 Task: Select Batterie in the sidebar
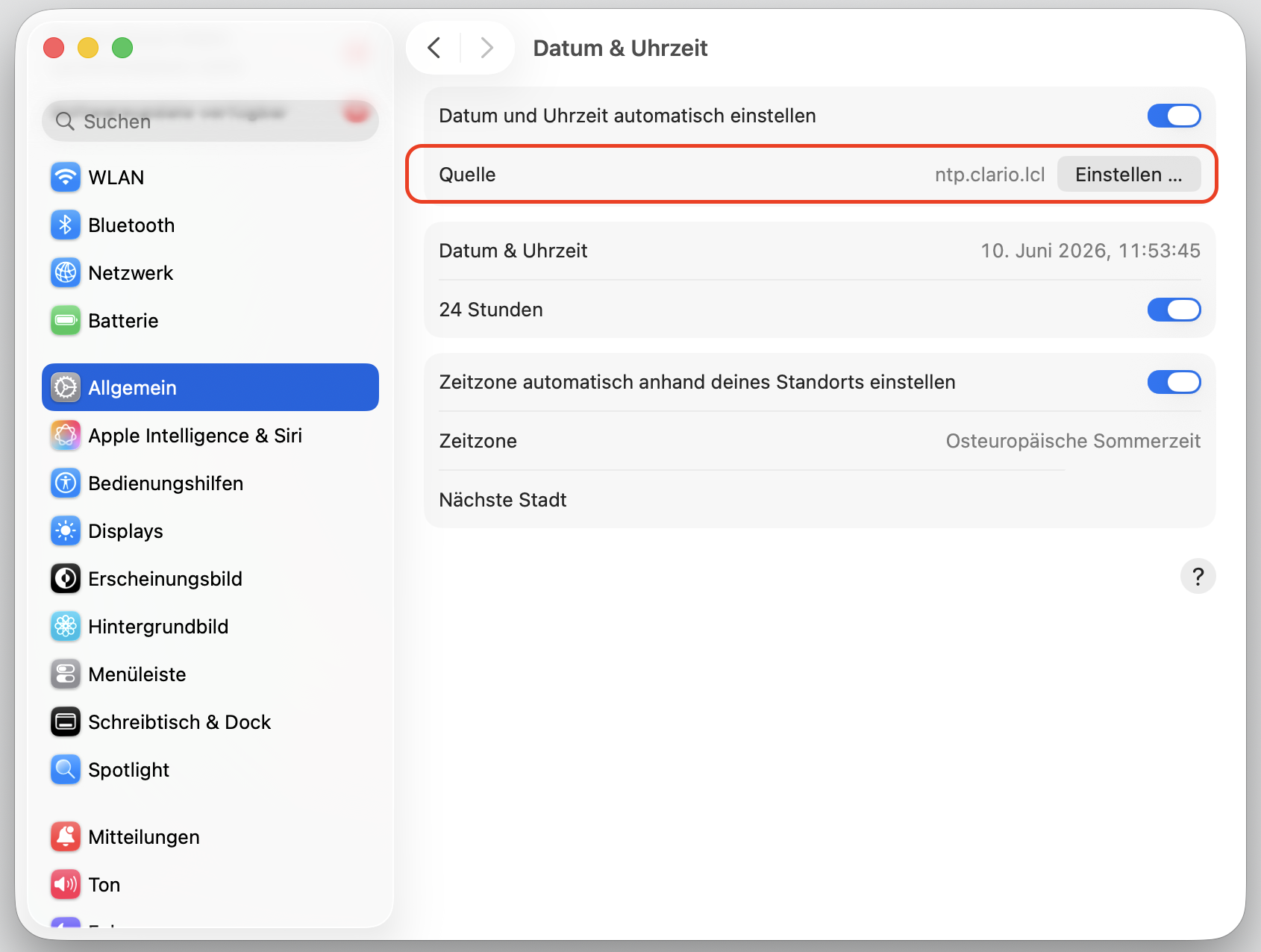(x=210, y=321)
